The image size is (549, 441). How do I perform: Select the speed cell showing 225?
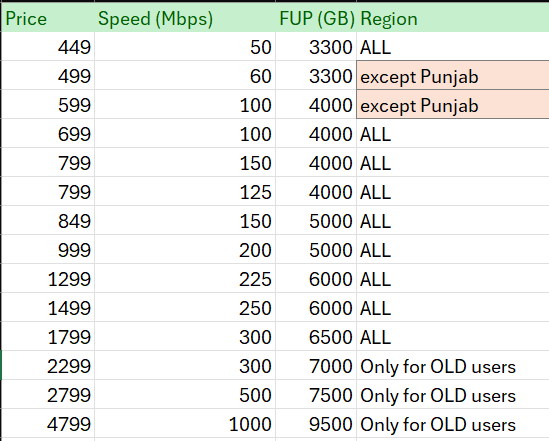point(185,279)
